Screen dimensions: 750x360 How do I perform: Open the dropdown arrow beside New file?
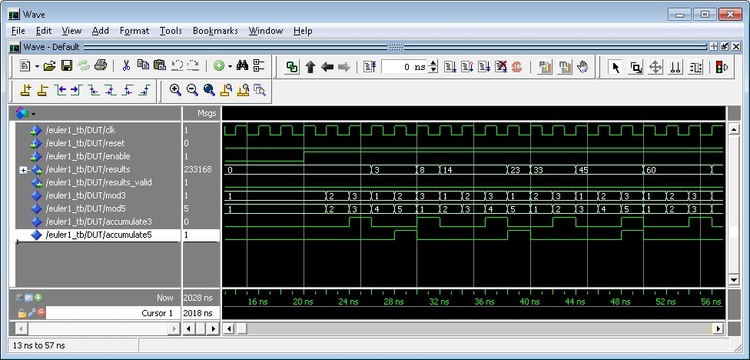[x=37, y=66]
